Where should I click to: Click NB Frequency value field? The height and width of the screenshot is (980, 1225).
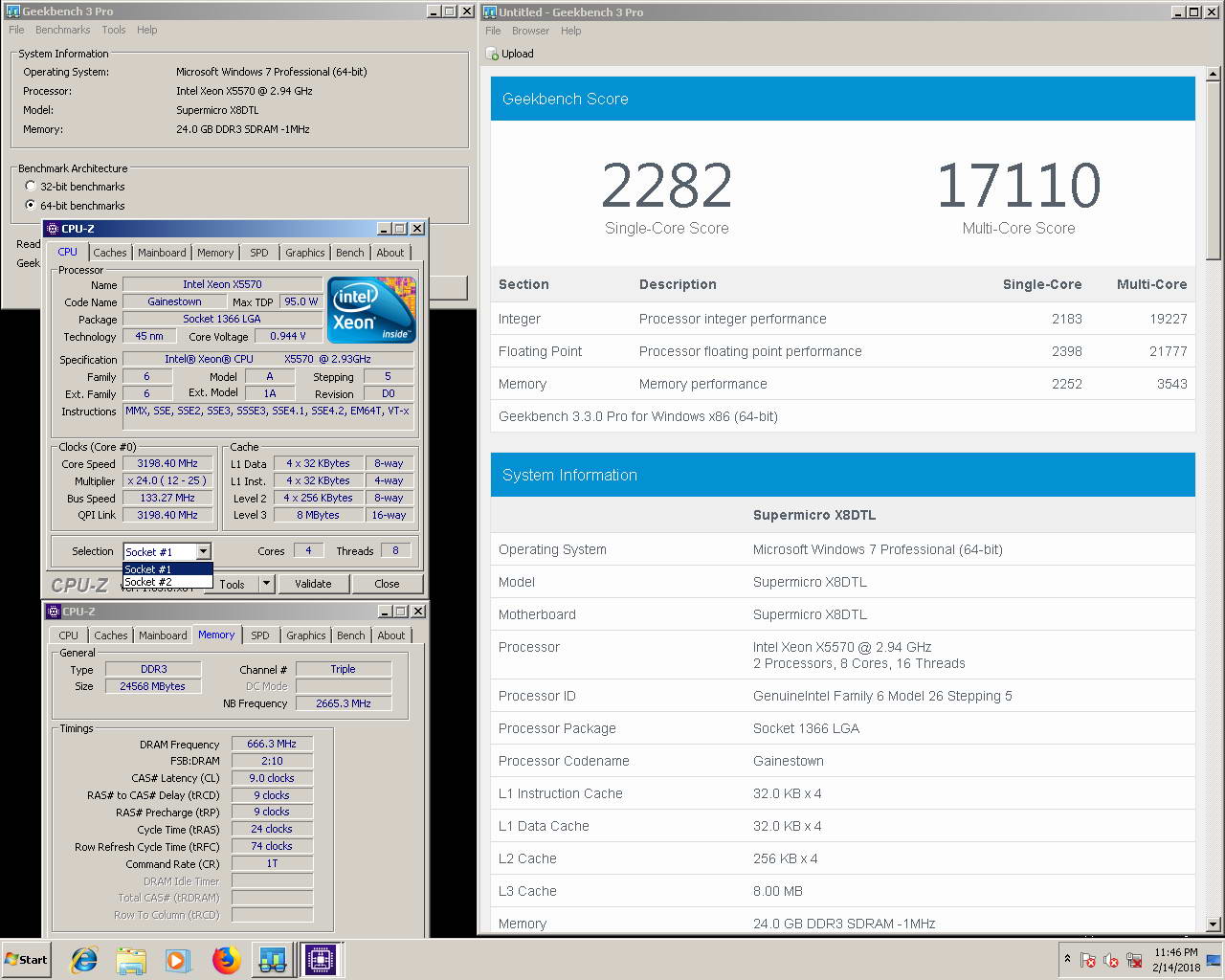coord(344,703)
